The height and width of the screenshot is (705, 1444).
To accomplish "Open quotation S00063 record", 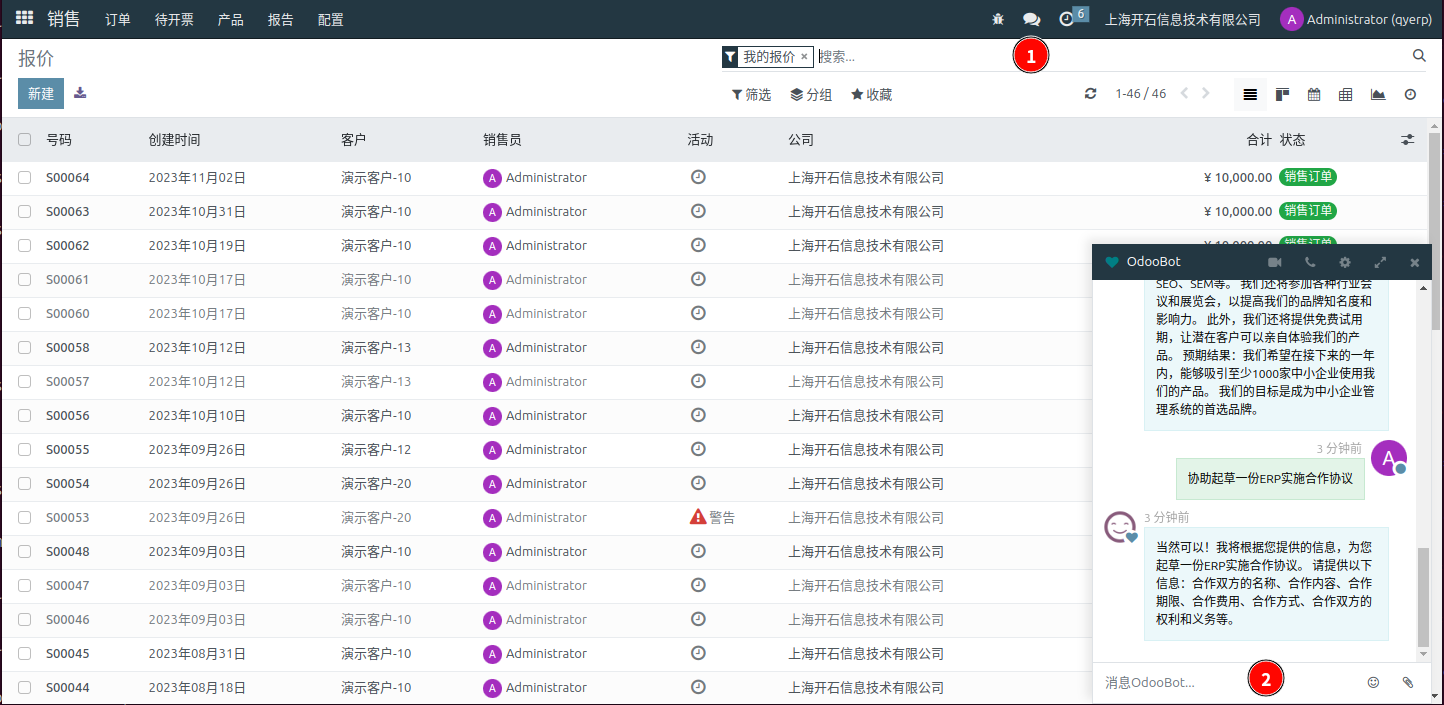I will pyautogui.click(x=68, y=212).
